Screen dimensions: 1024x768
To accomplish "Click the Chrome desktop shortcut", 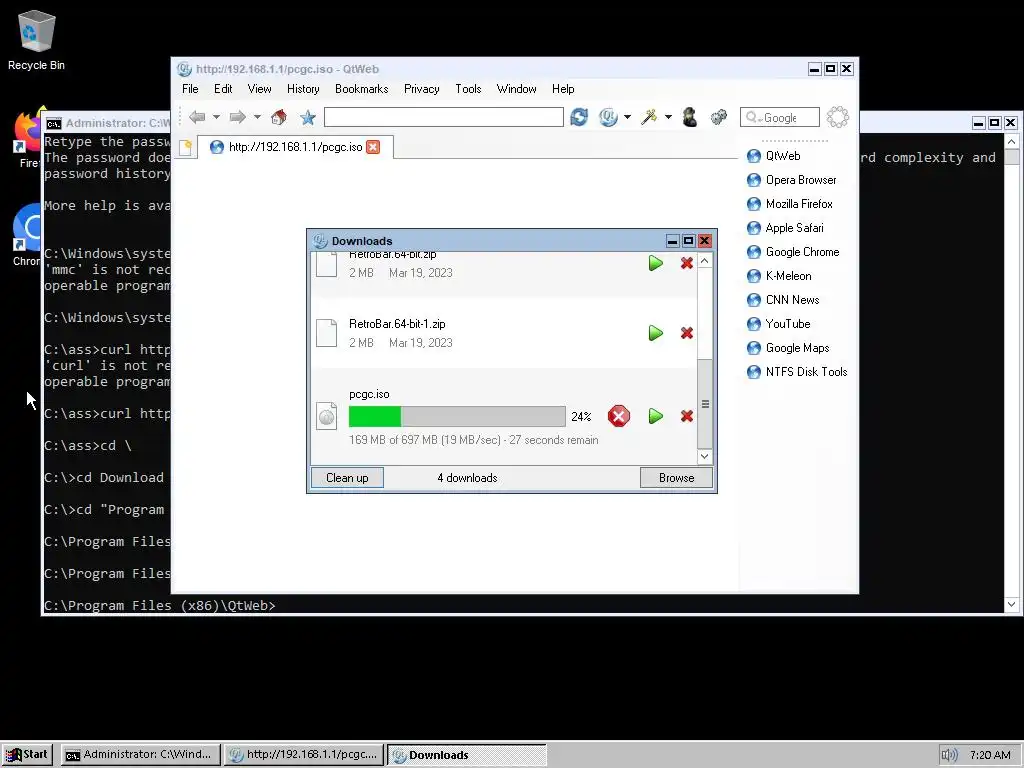I will point(27,235).
